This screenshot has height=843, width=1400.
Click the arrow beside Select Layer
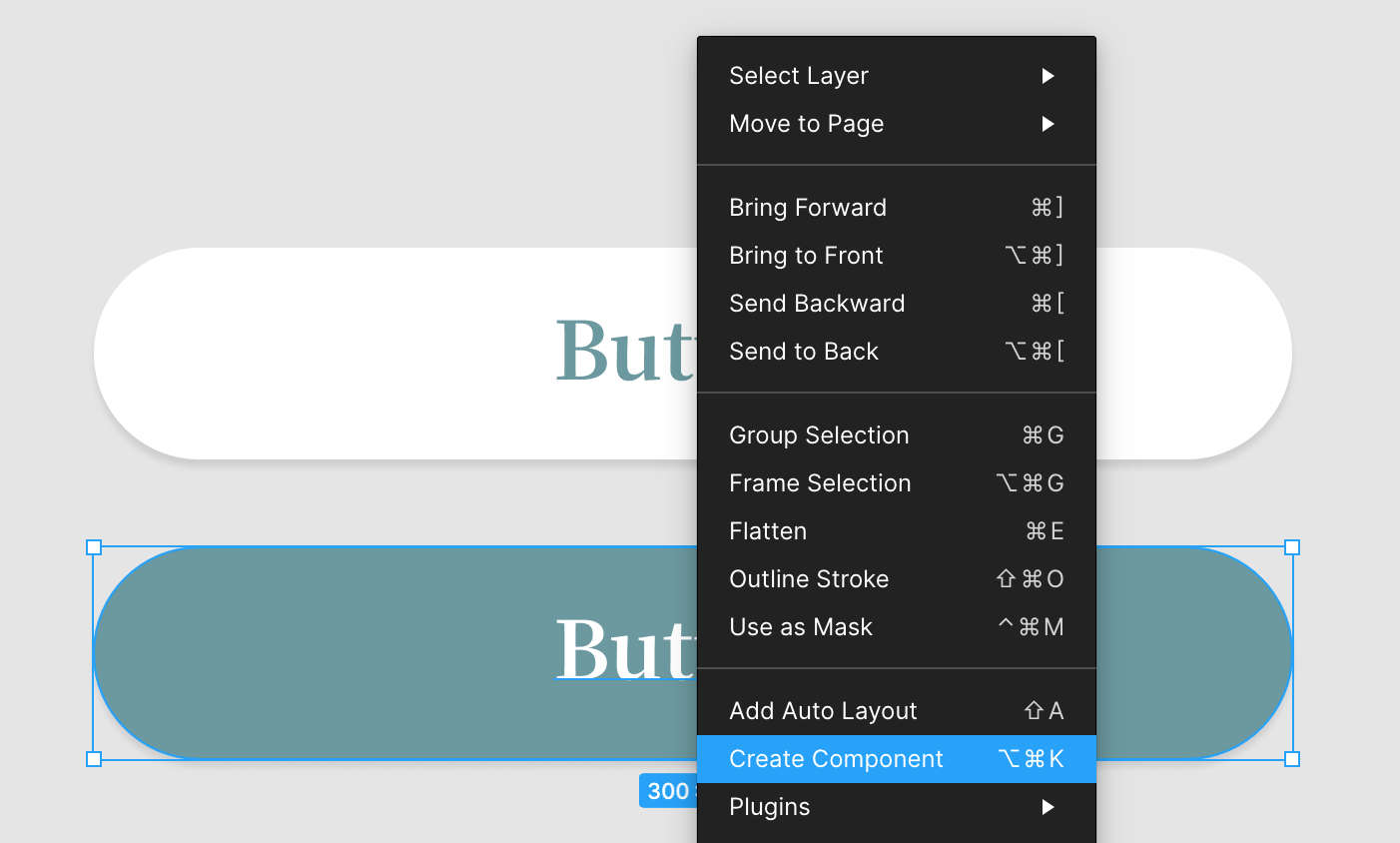(x=1048, y=76)
